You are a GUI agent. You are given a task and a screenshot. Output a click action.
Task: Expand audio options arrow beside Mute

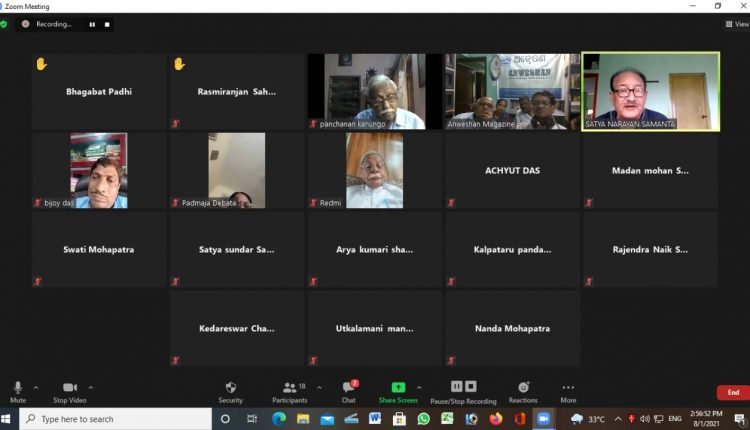click(x=36, y=387)
